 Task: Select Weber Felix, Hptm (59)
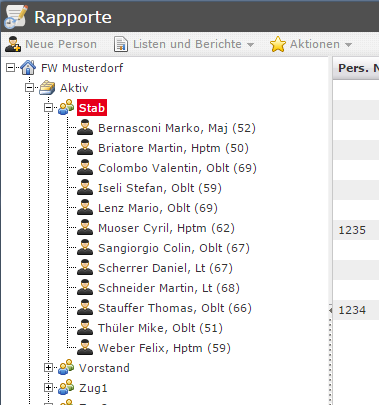(x=164, y=348)
